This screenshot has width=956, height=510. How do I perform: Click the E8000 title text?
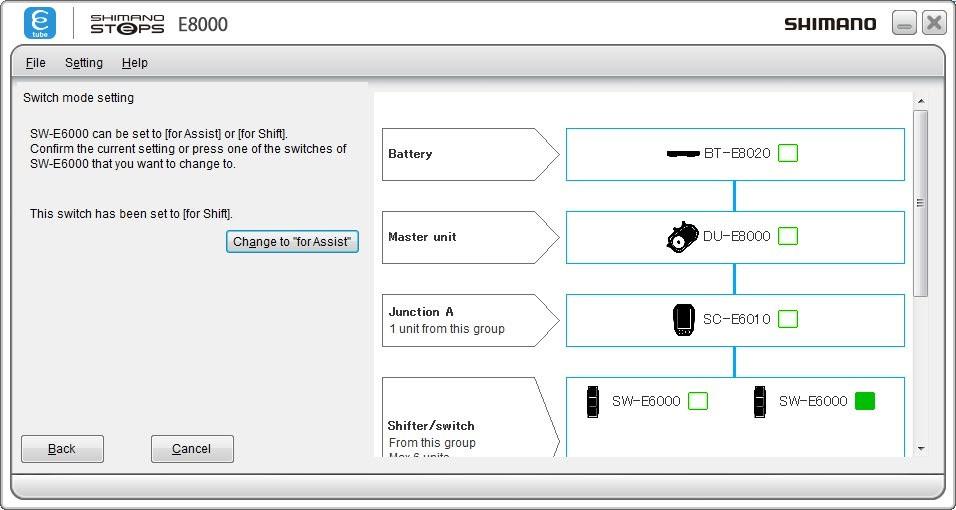point(203,24)
